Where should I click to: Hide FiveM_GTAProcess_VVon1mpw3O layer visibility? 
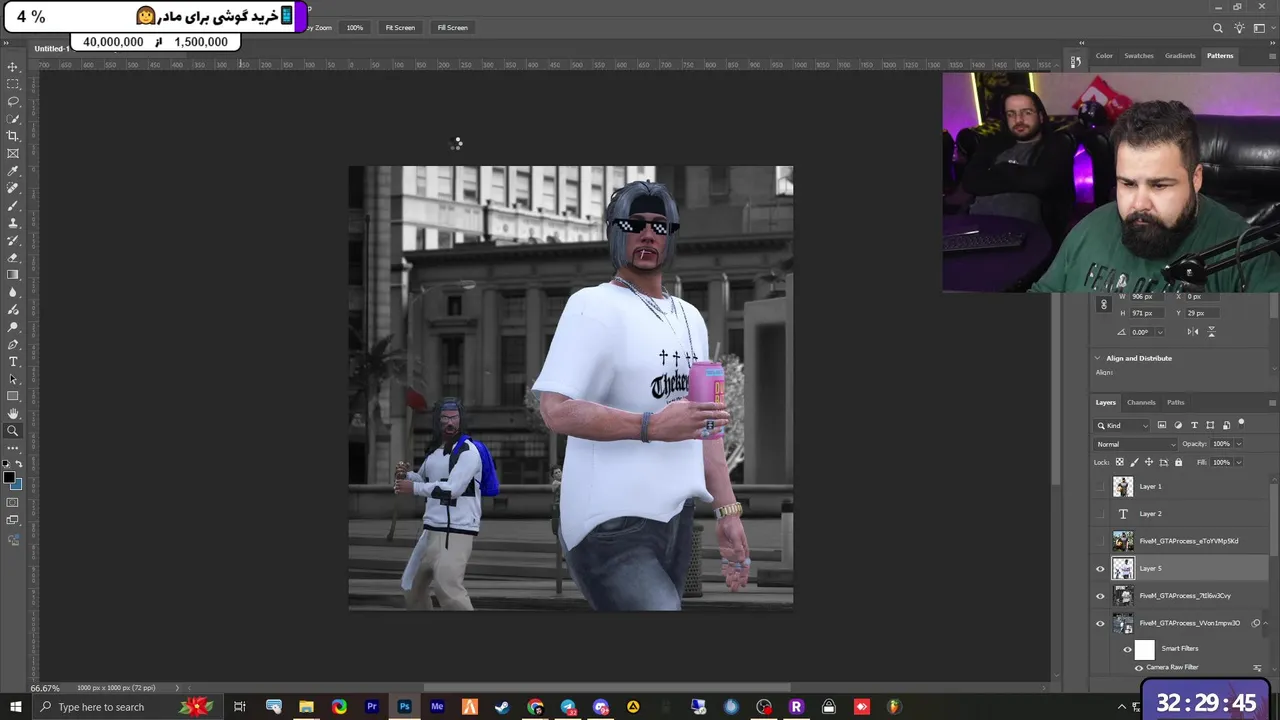[1101, 623]
